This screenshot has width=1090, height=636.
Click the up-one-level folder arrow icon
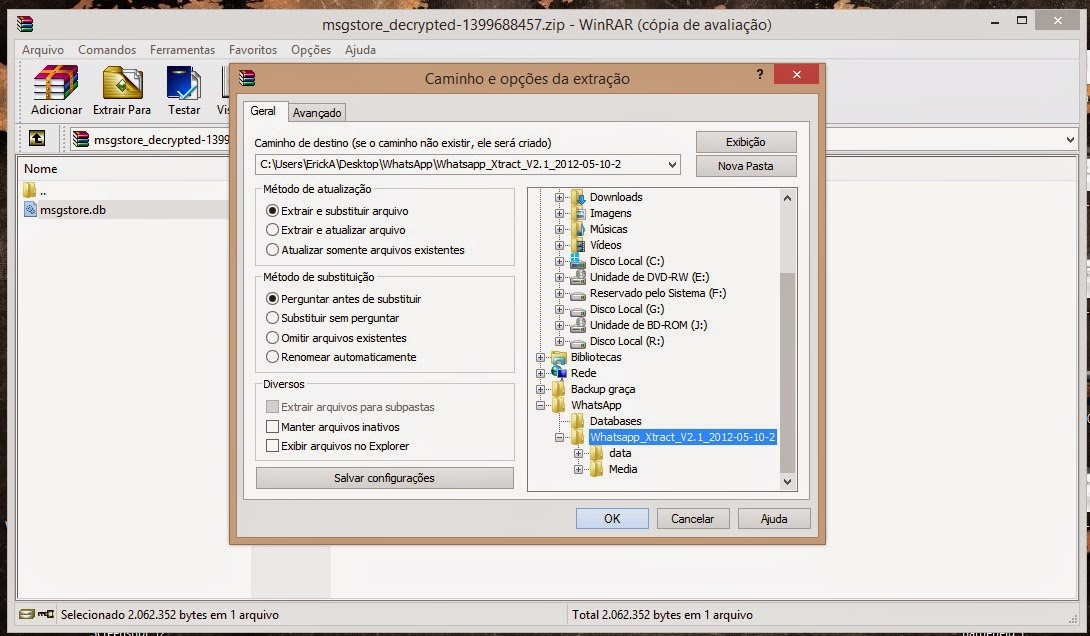(37, 138)
